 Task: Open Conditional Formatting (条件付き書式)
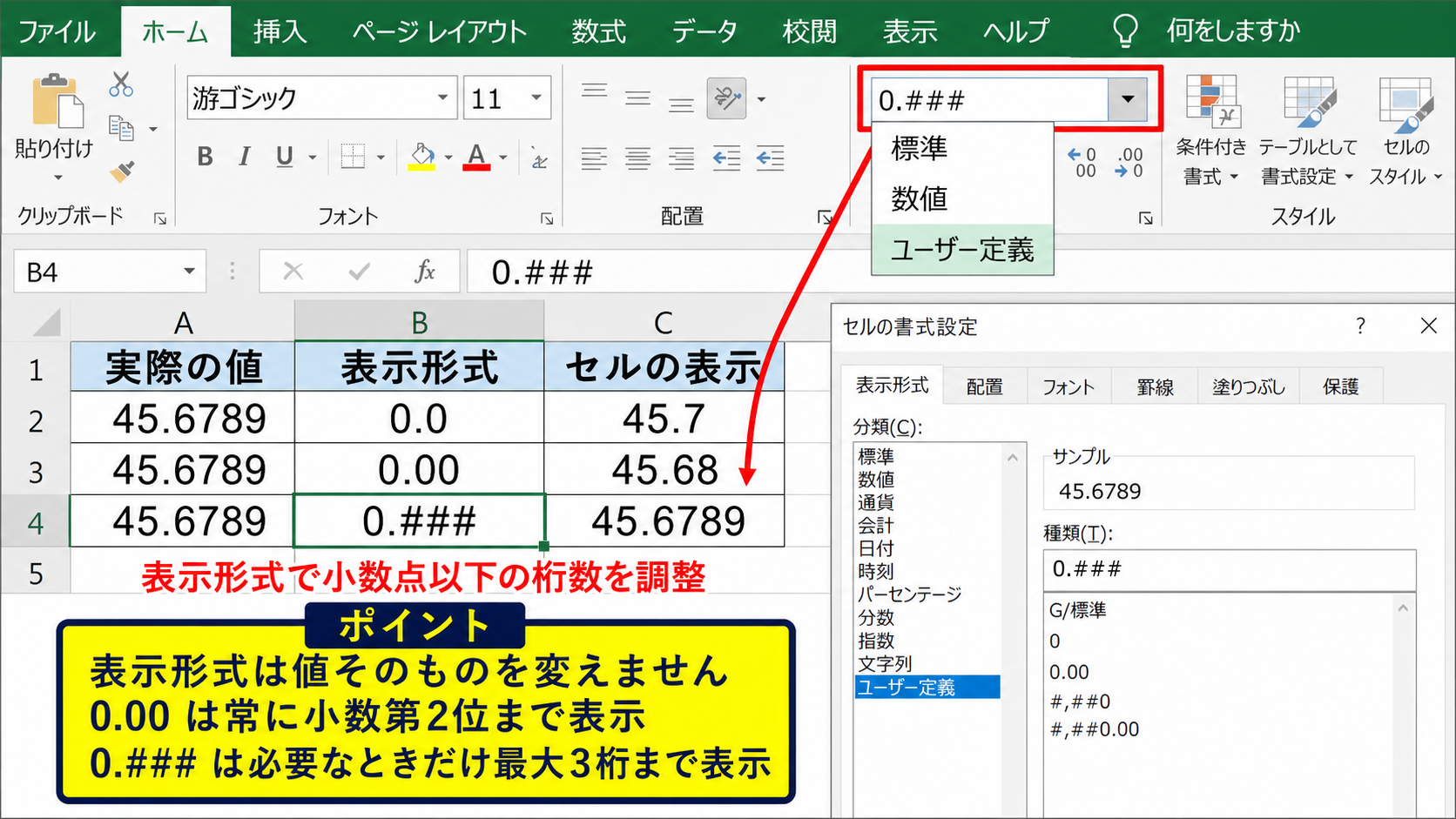pos(1210,131)
